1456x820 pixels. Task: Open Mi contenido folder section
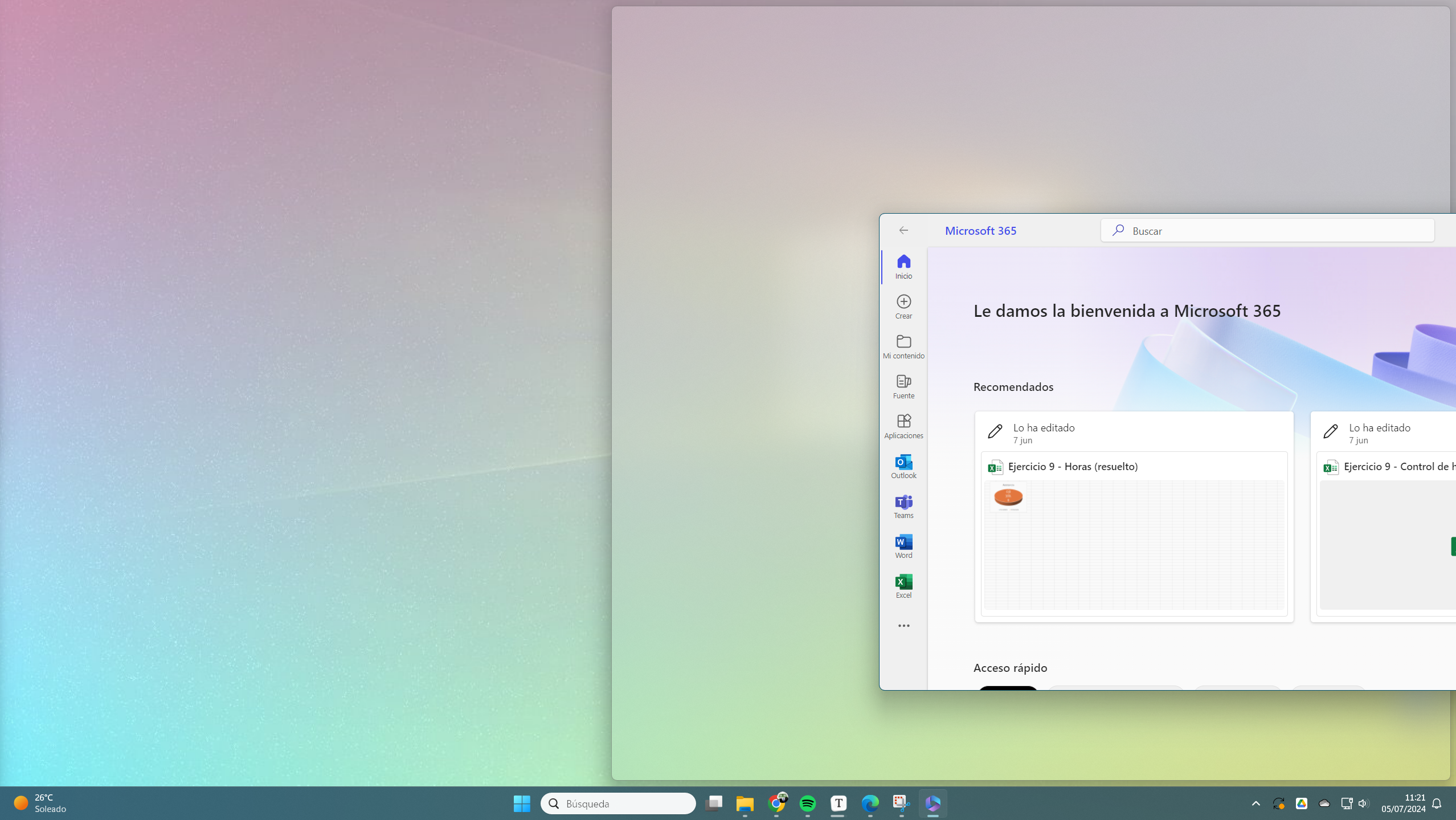click(903, 346)
